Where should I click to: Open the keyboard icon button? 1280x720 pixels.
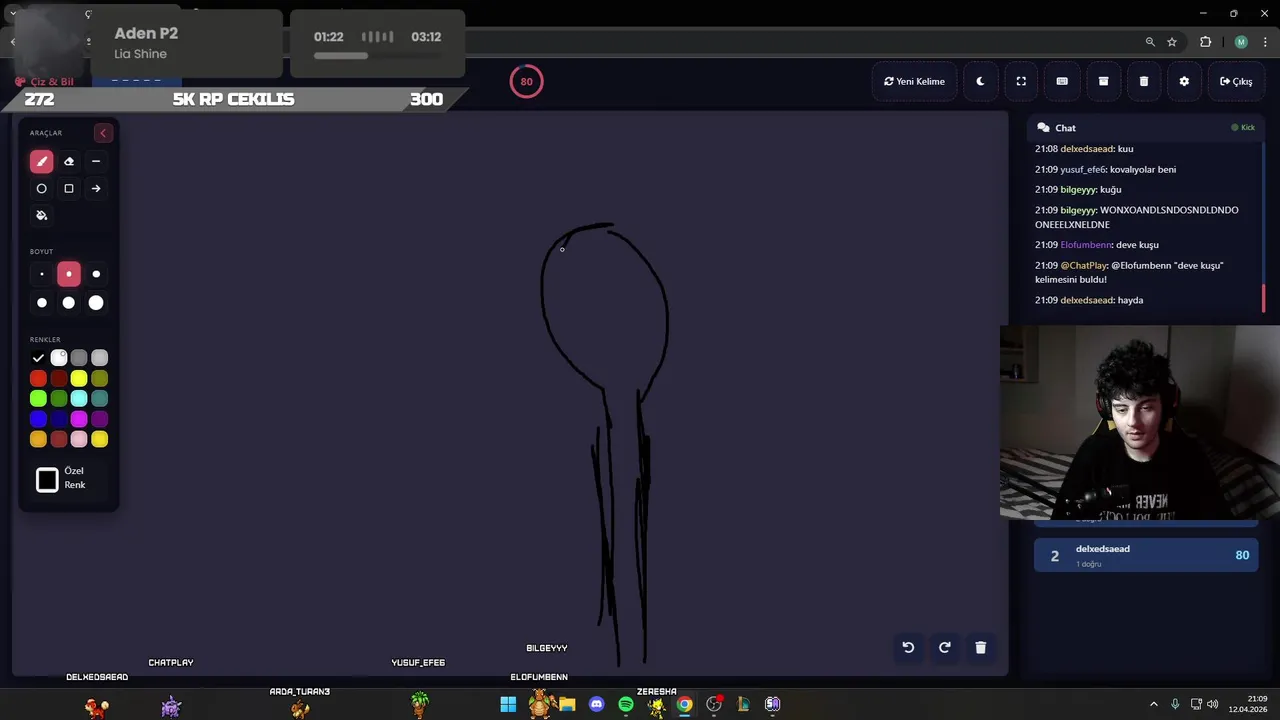pos(1062,81)
